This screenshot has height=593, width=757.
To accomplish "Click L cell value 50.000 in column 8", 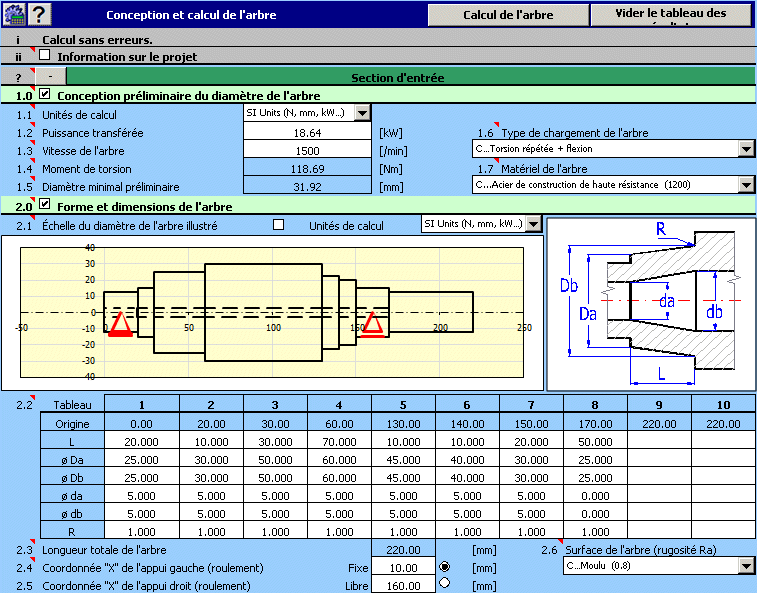I will (x=595, y=442).
